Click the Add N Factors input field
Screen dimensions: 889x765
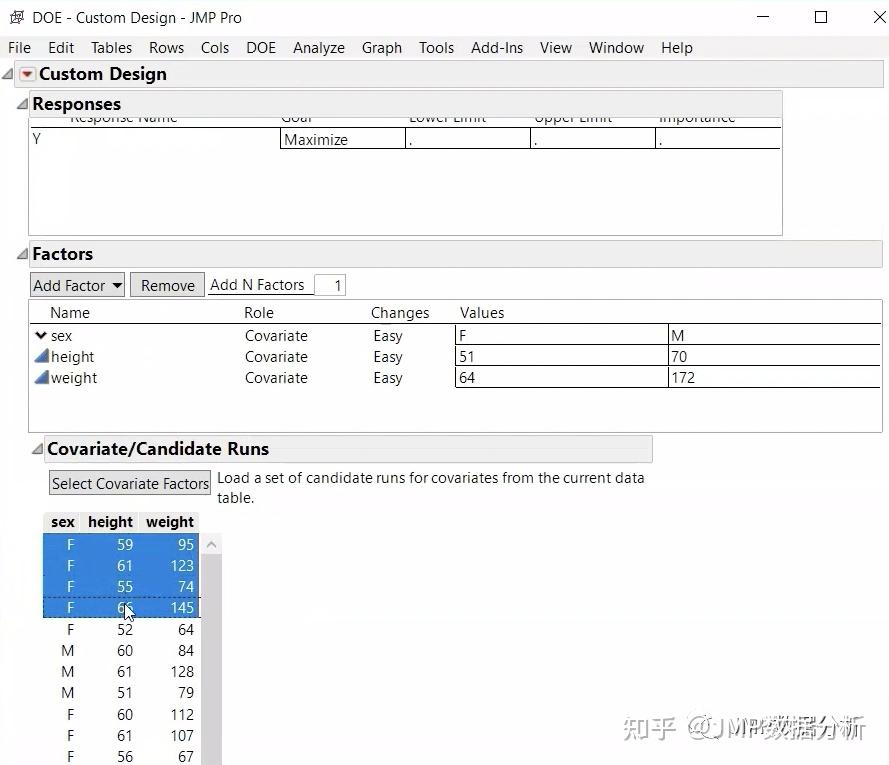pos(330,285)
